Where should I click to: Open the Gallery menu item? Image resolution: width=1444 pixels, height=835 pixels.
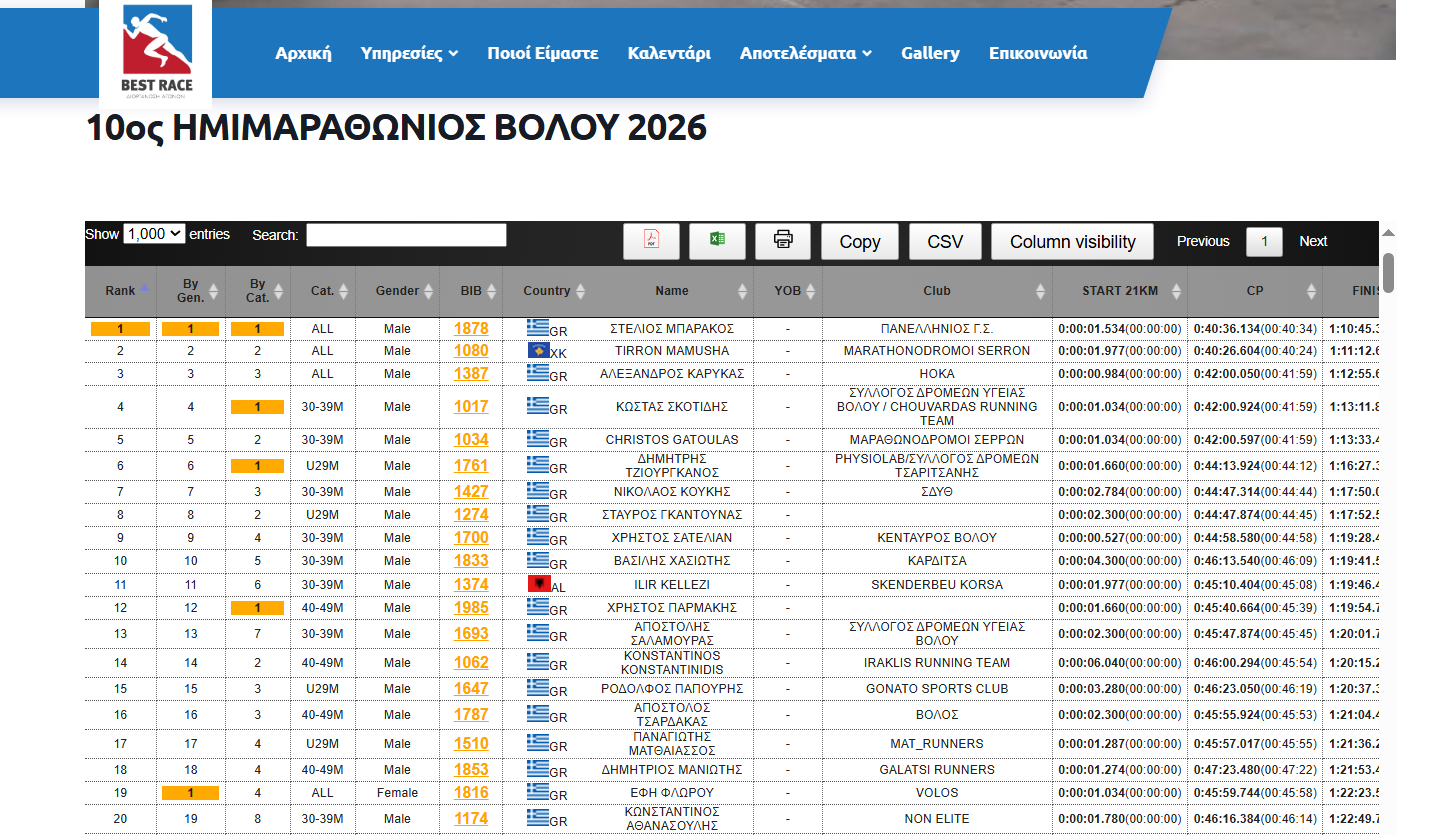930,53
